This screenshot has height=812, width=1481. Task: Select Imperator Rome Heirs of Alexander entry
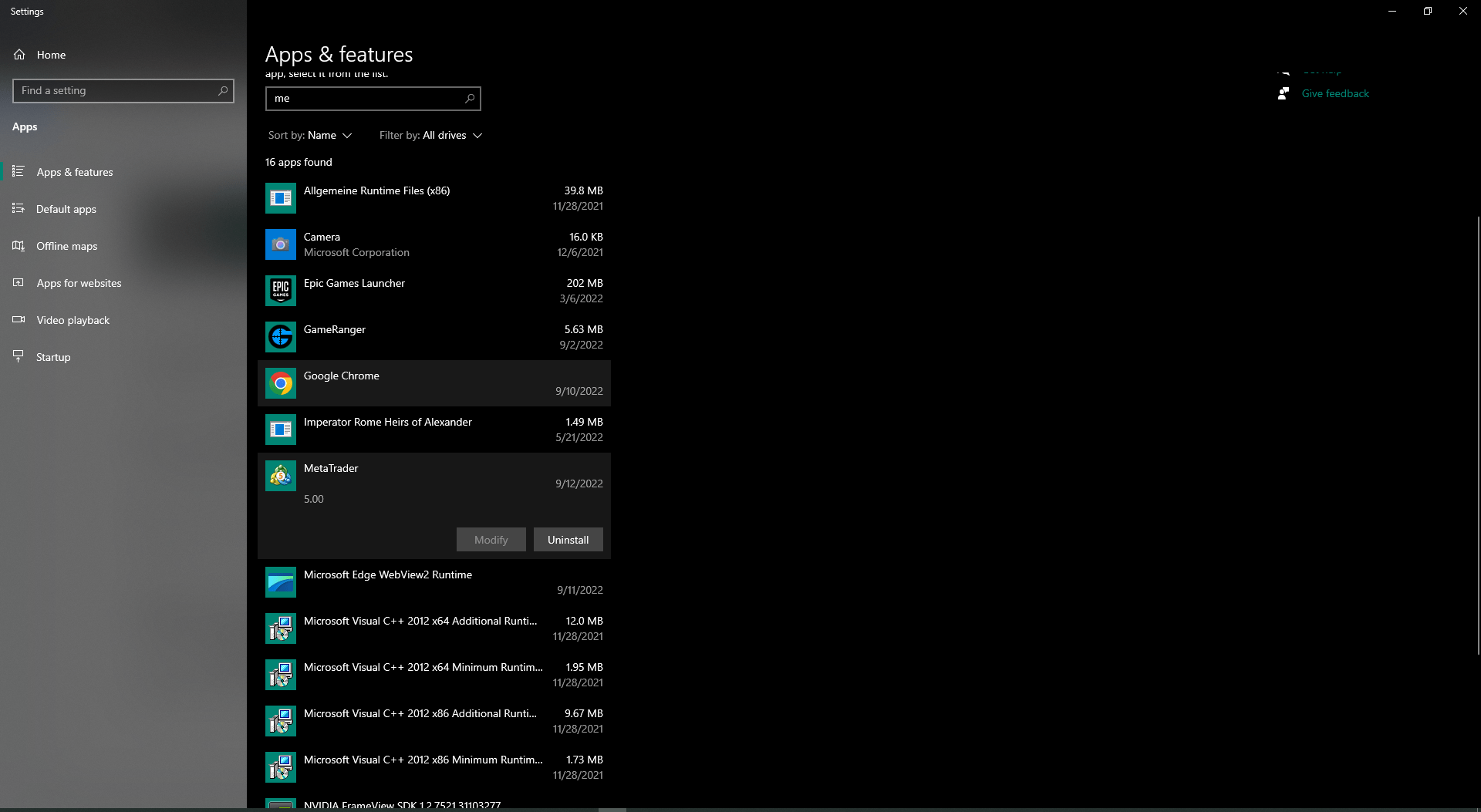pyautogui.click(x=434, y=430)
